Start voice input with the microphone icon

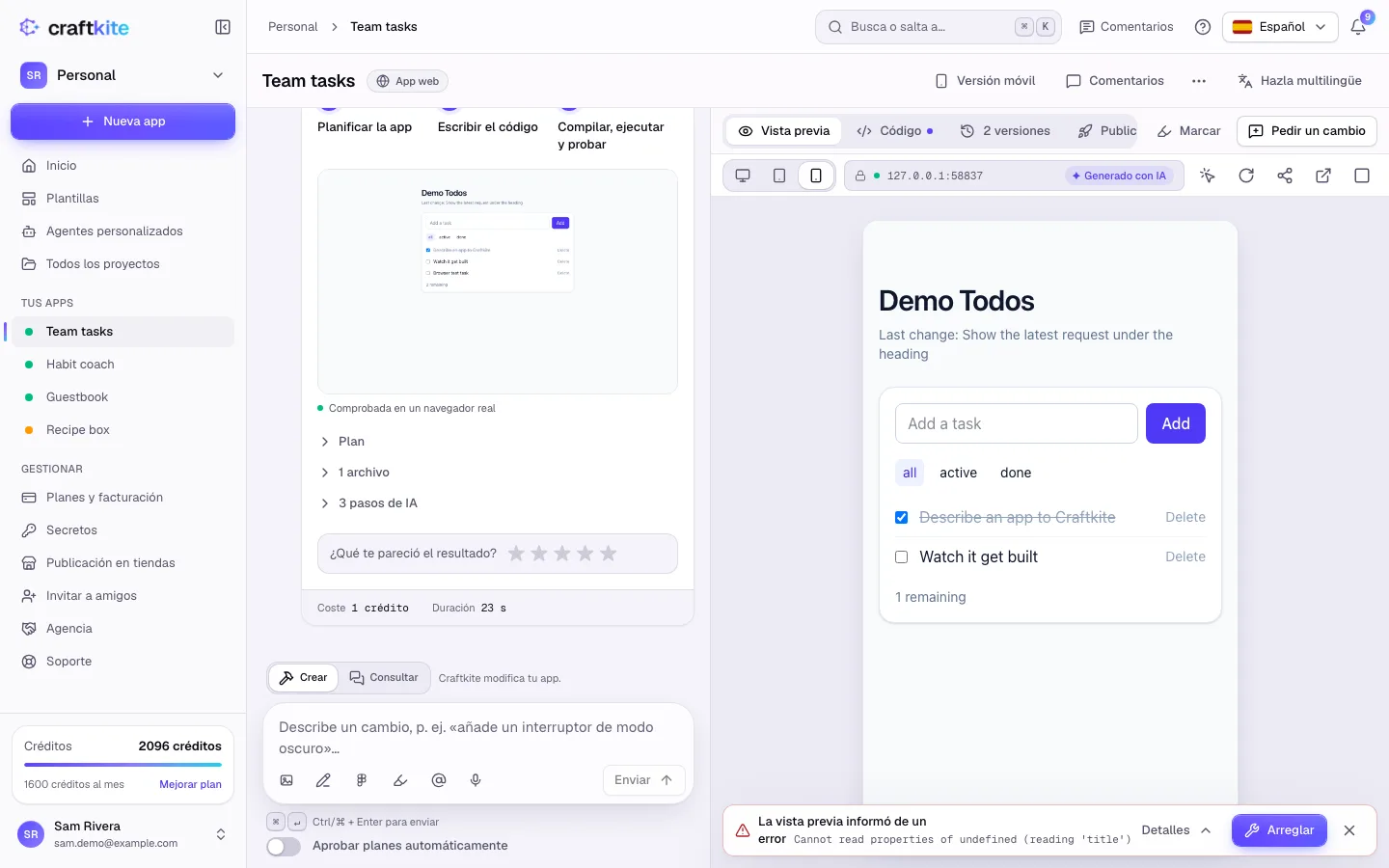pyautogui.click(x=476, y=780)
